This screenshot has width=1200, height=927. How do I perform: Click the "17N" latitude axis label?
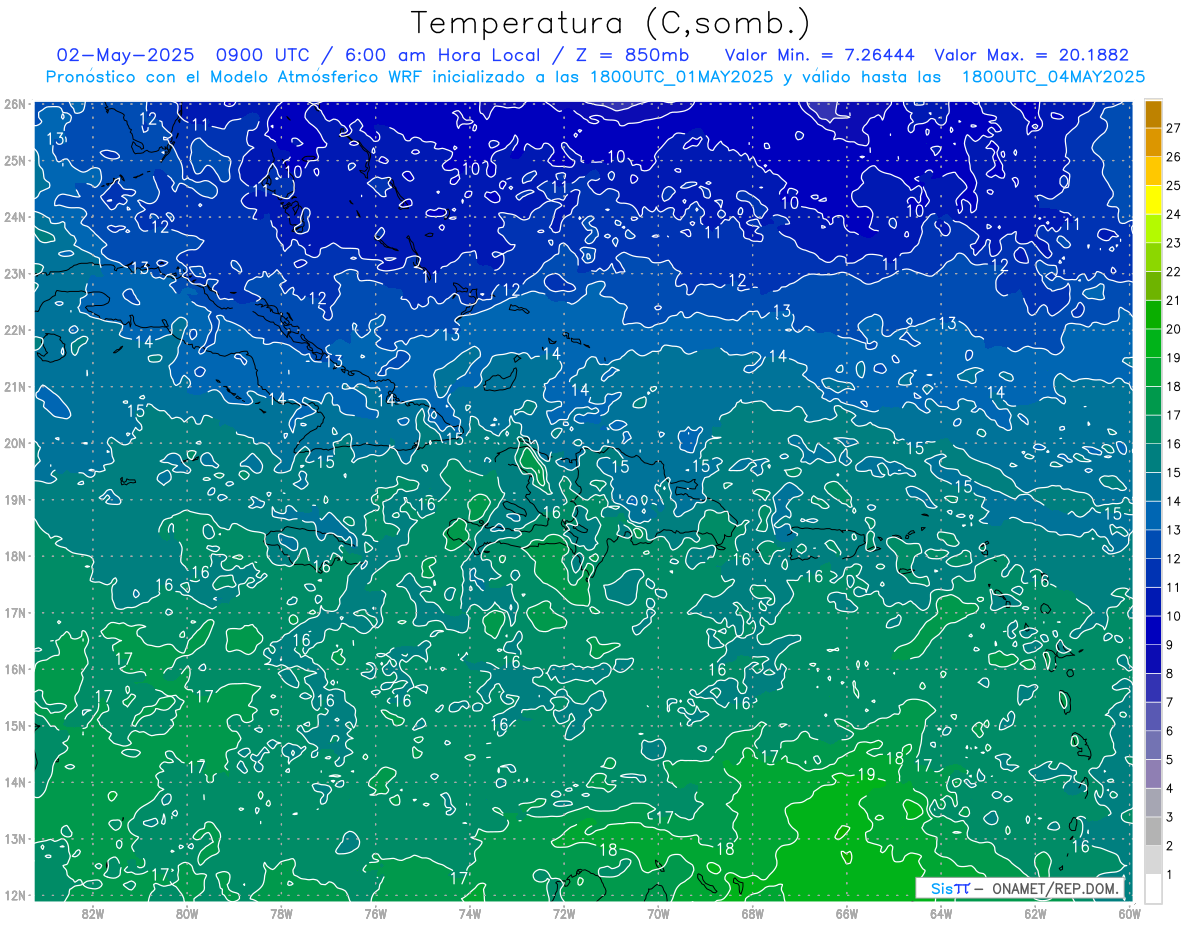[x=14, y=613]
